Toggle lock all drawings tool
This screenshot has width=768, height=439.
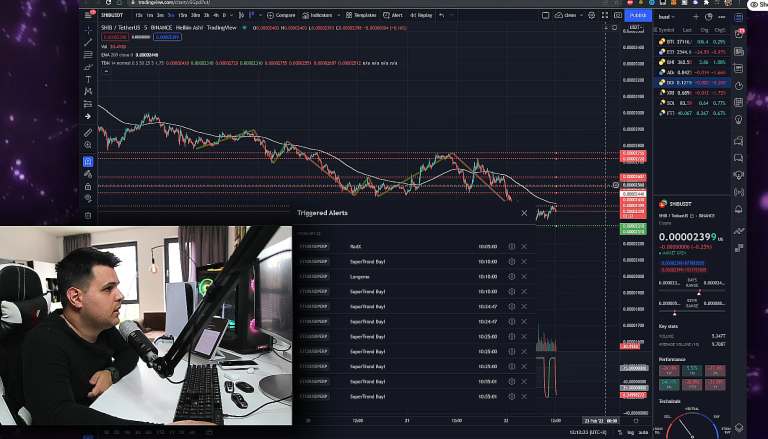88,186
